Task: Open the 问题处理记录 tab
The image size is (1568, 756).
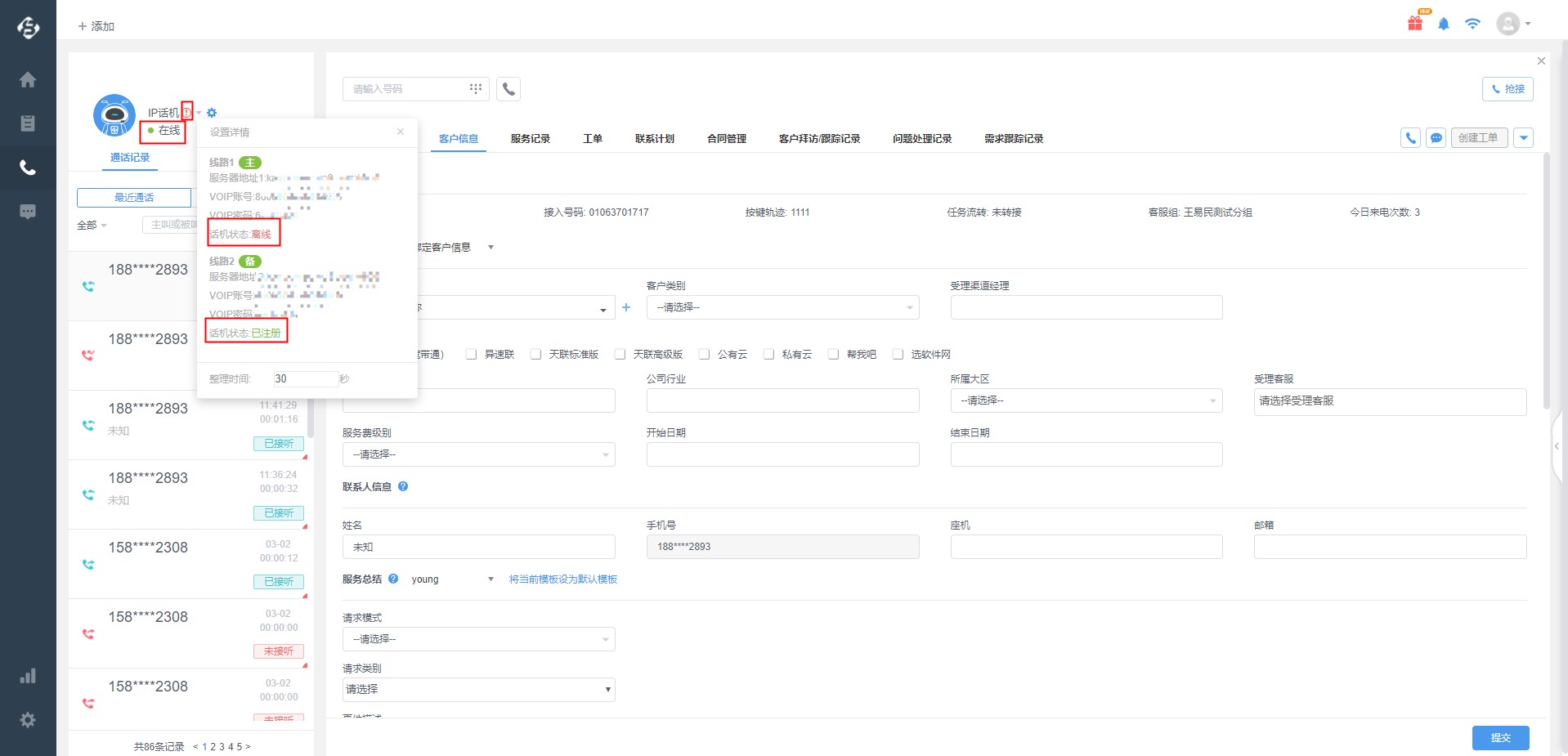Action: pyautogui.click(x=922, y=139)
